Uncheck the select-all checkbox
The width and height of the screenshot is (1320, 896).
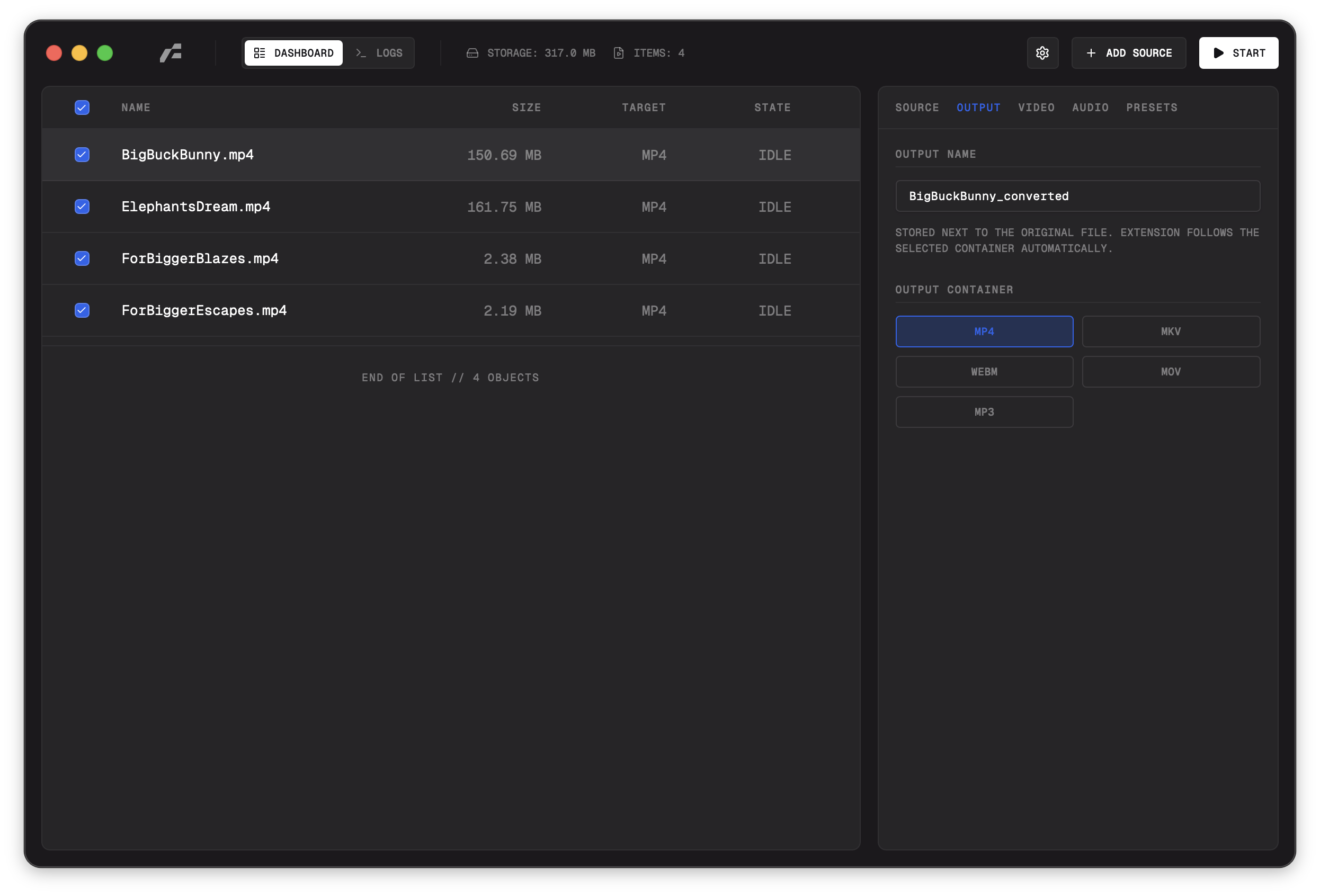click(x=82, y=107)
